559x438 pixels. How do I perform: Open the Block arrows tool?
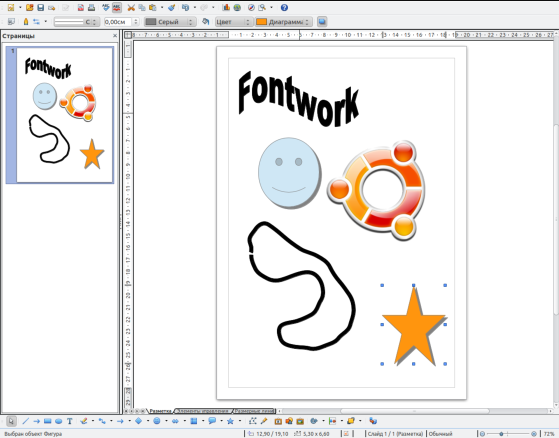[x=175, y=421]
